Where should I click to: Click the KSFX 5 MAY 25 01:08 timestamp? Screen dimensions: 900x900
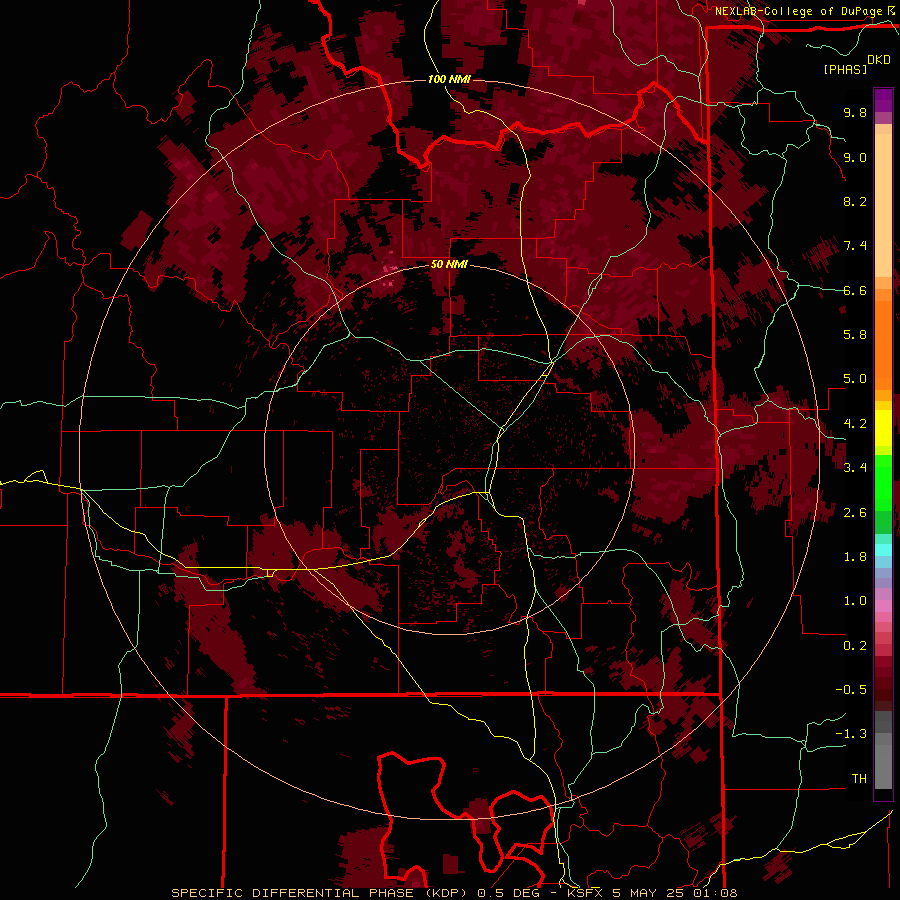coord(652,893)
